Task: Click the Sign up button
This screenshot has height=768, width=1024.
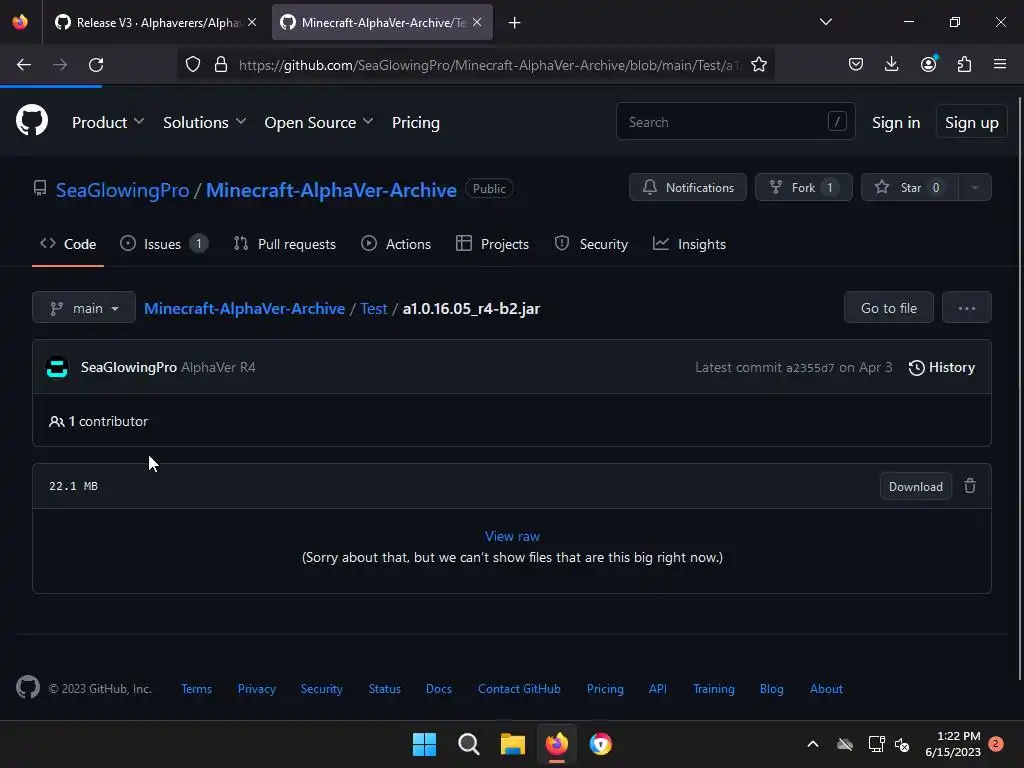Action: [x=971, y=122]
